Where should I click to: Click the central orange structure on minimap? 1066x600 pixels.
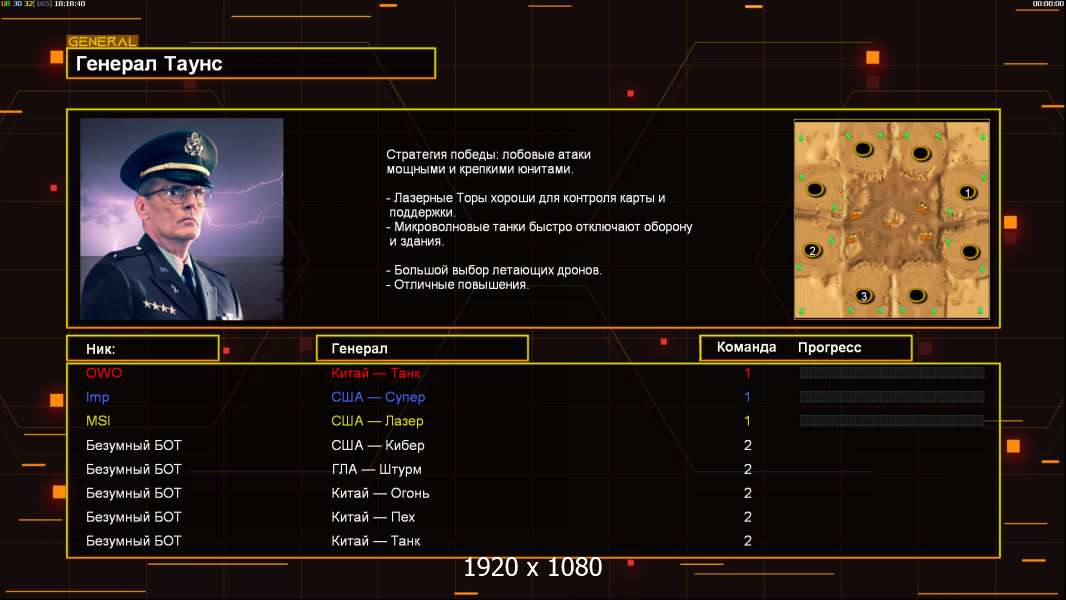pyautogui.click(x=892, y=219)
